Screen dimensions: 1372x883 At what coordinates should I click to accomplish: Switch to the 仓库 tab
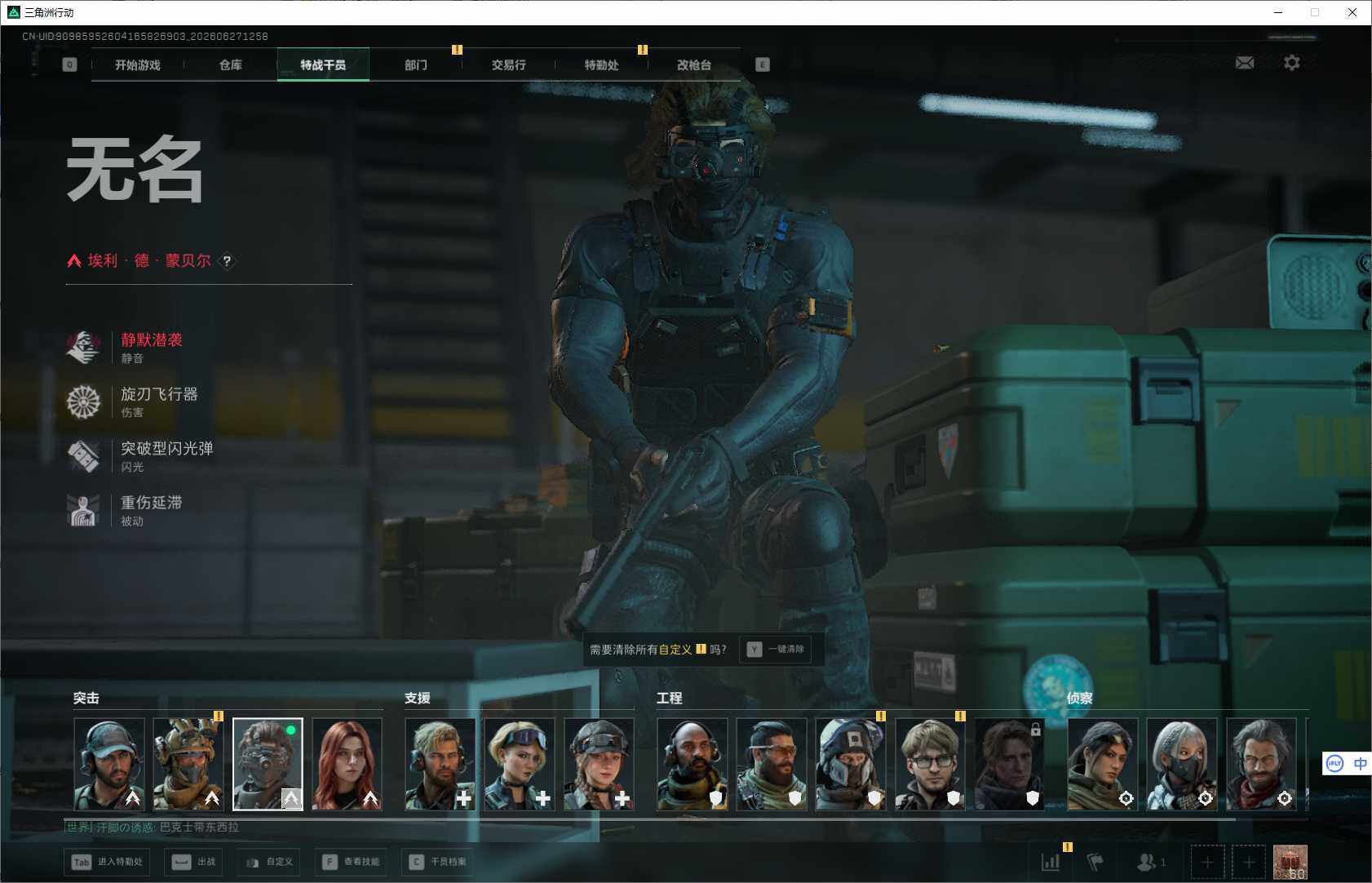point(231,64)
